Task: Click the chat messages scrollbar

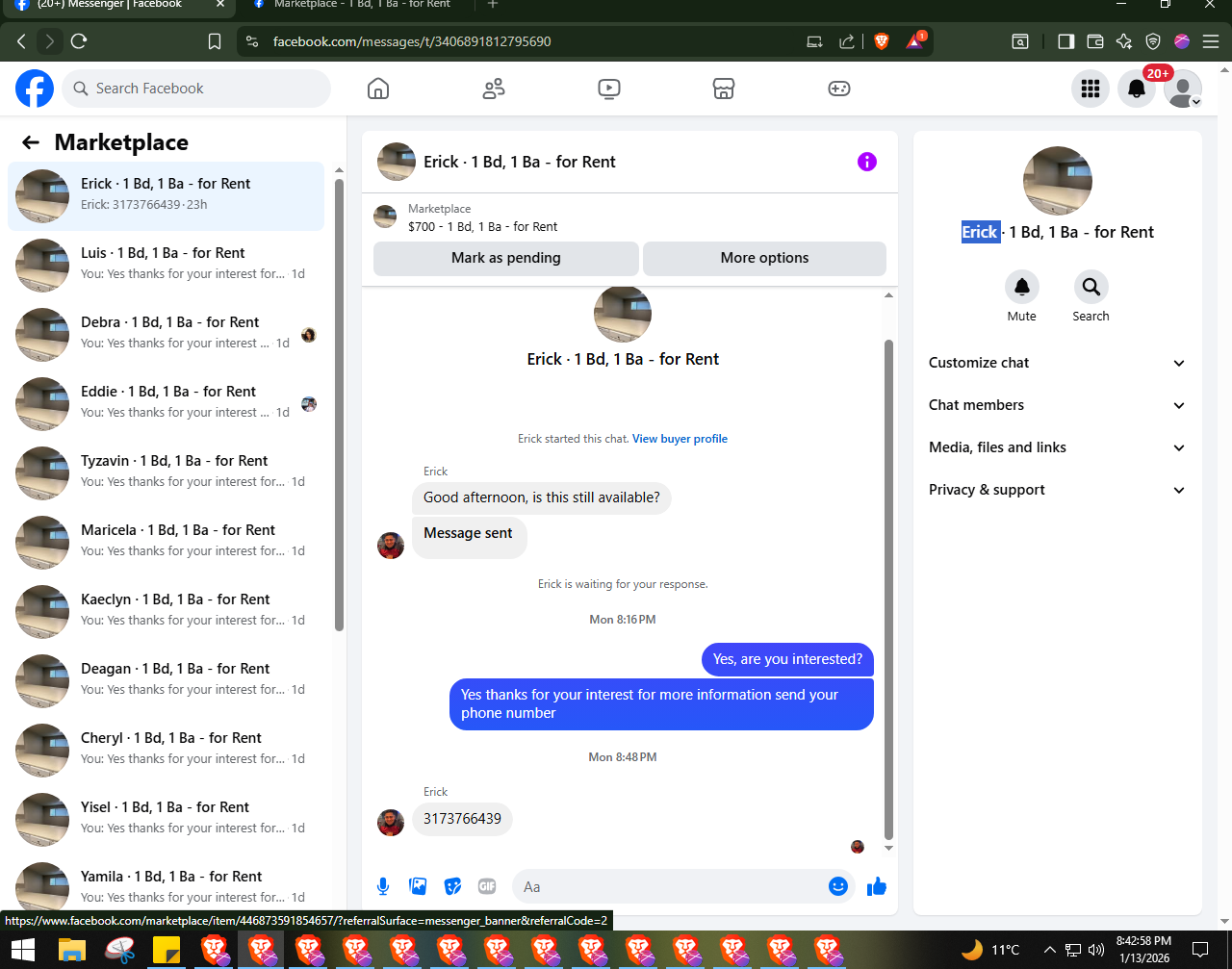Action: (x=888, y=589)
